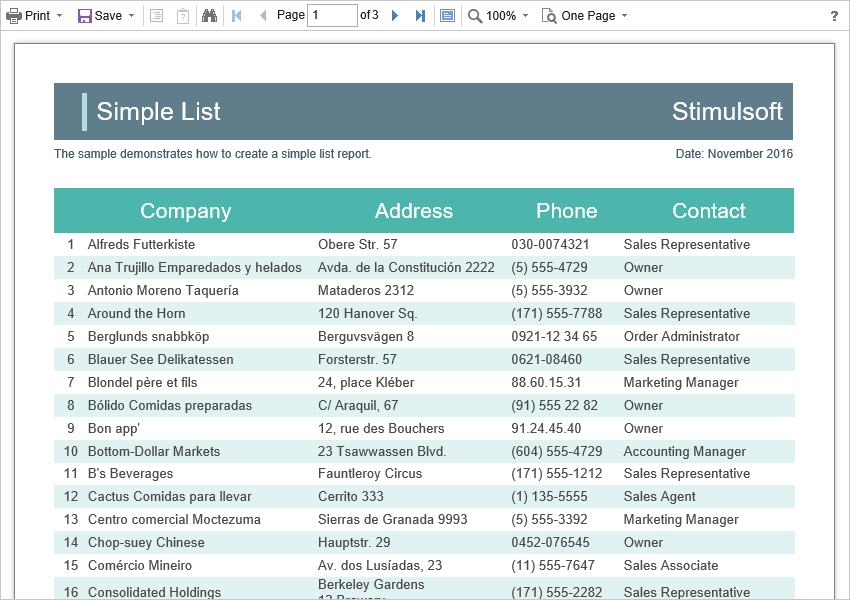The image size is (850, 600).
Task: Expand the Save dropdown arrow
Action: click(131, 16)
